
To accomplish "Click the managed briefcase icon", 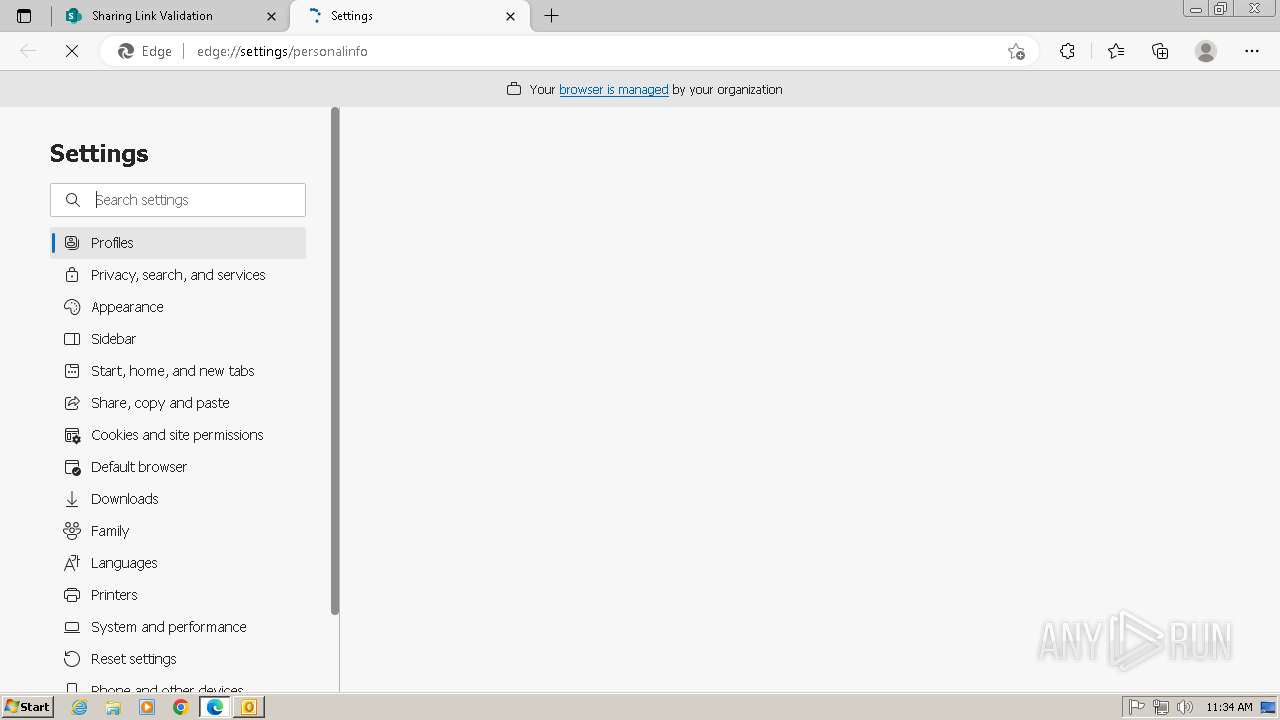I will click(x=514, y=89).
